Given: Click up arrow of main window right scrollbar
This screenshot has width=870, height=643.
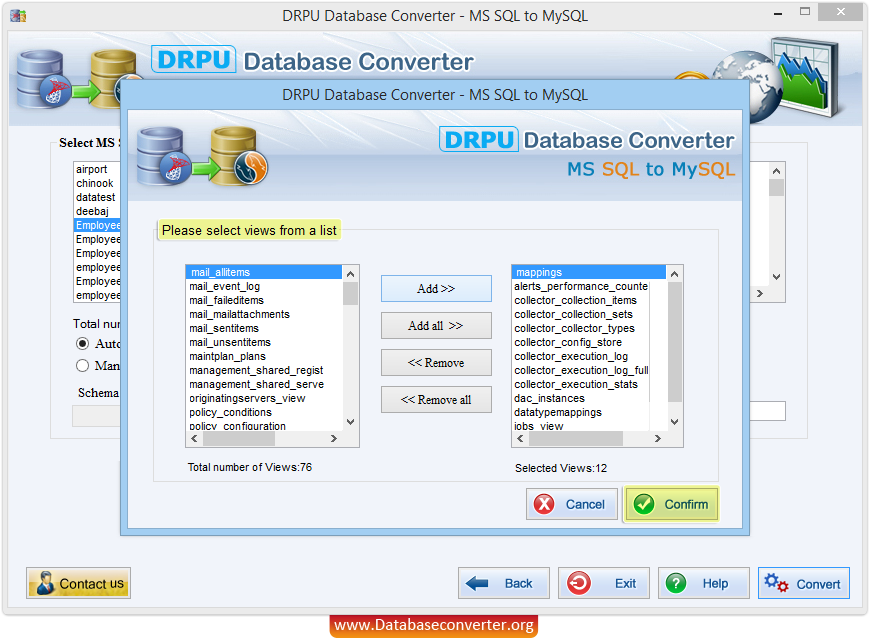Looking at the screenshot, I should pos(777,171).
